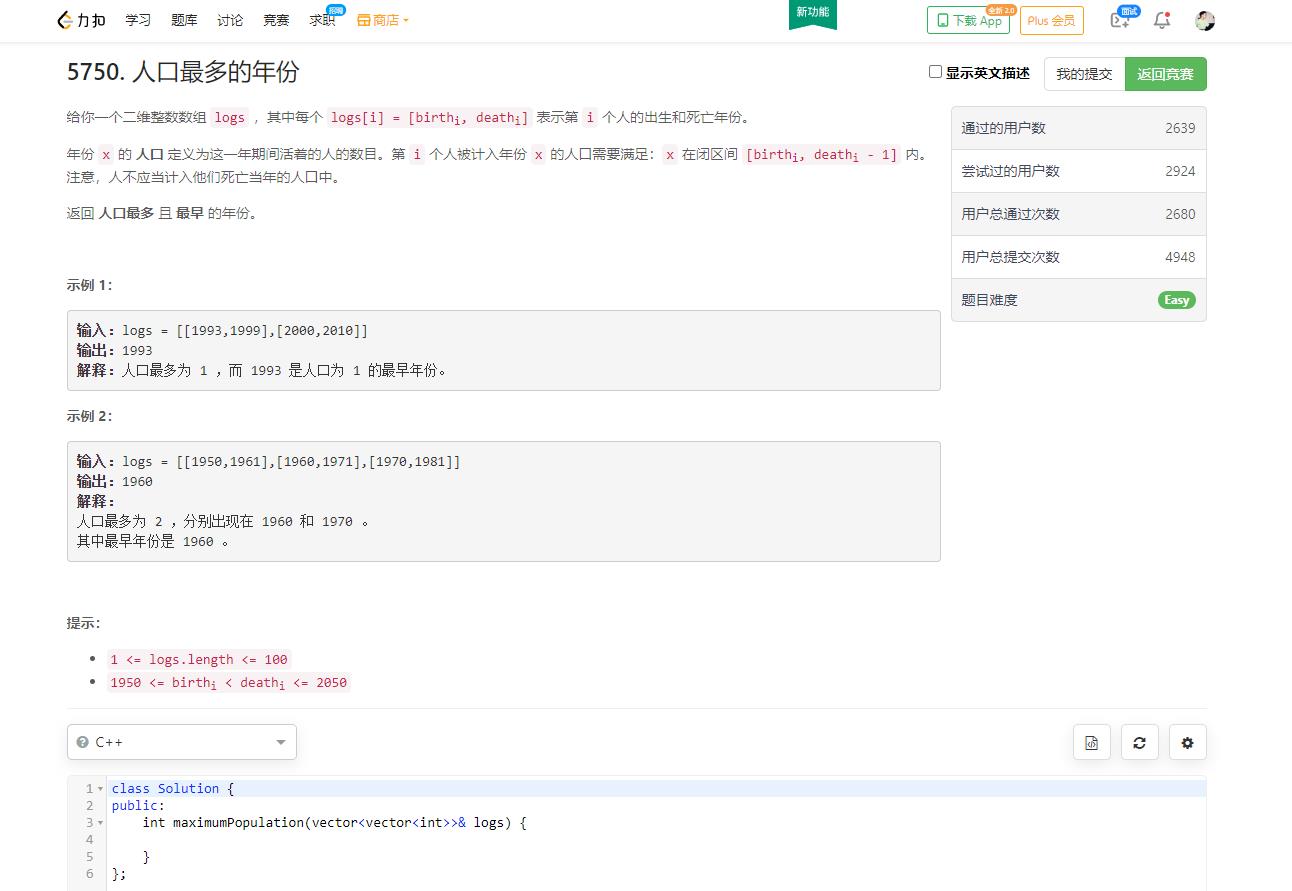
Task: Click the class Solution code line
Action: pyautogui.click(x=173, y=789)
